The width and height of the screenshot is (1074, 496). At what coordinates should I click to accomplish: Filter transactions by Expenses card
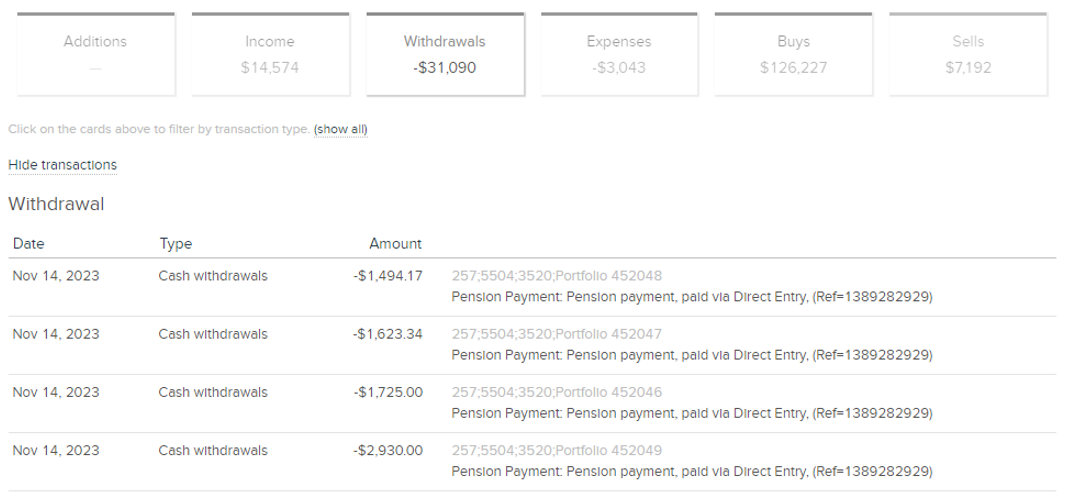pos(619,54)
